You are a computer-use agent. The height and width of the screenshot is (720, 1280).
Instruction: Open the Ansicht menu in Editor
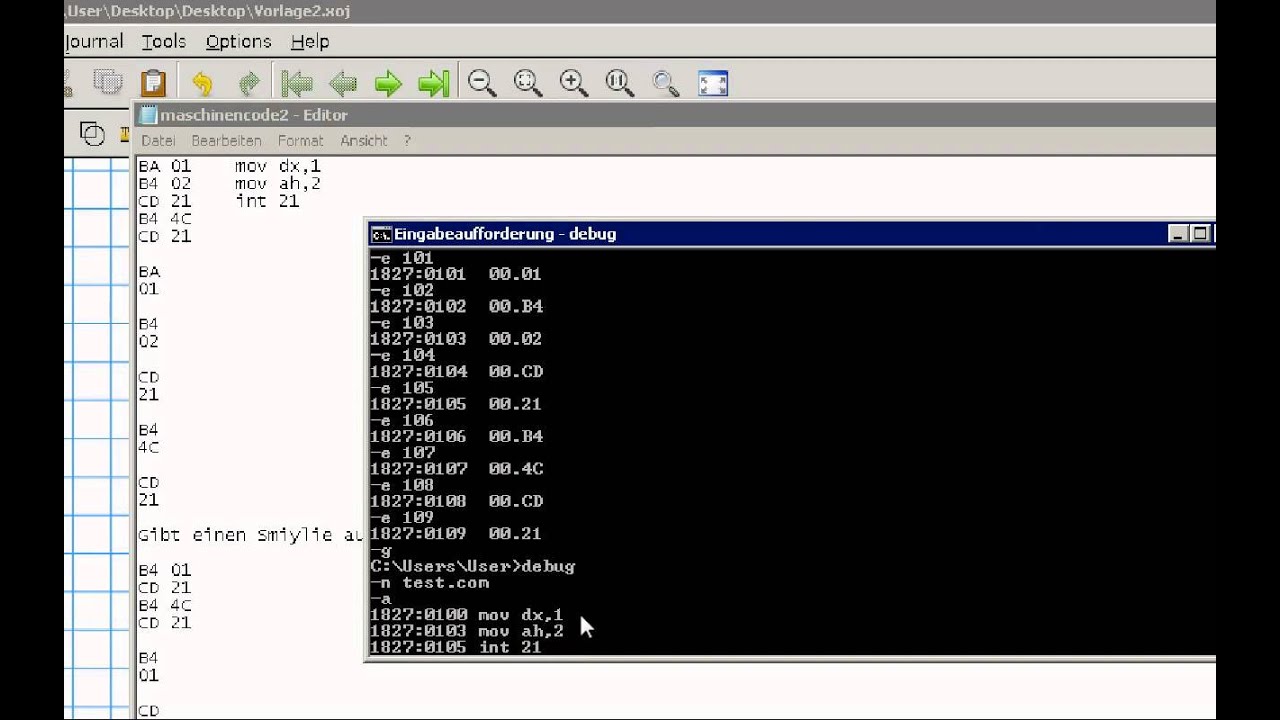tap(363, 141)
